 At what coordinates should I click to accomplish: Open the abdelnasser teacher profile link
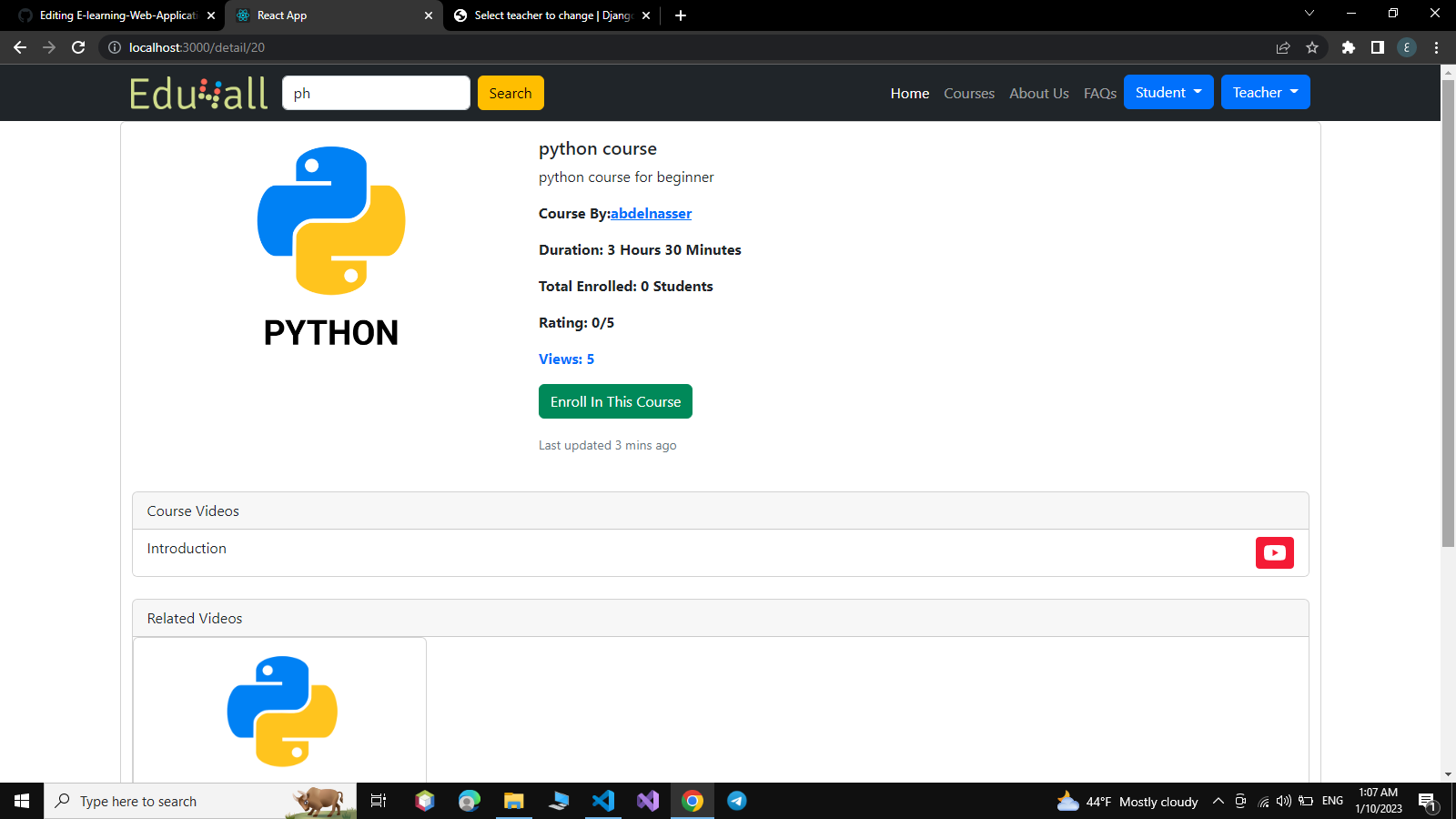[x=651, y=213]
